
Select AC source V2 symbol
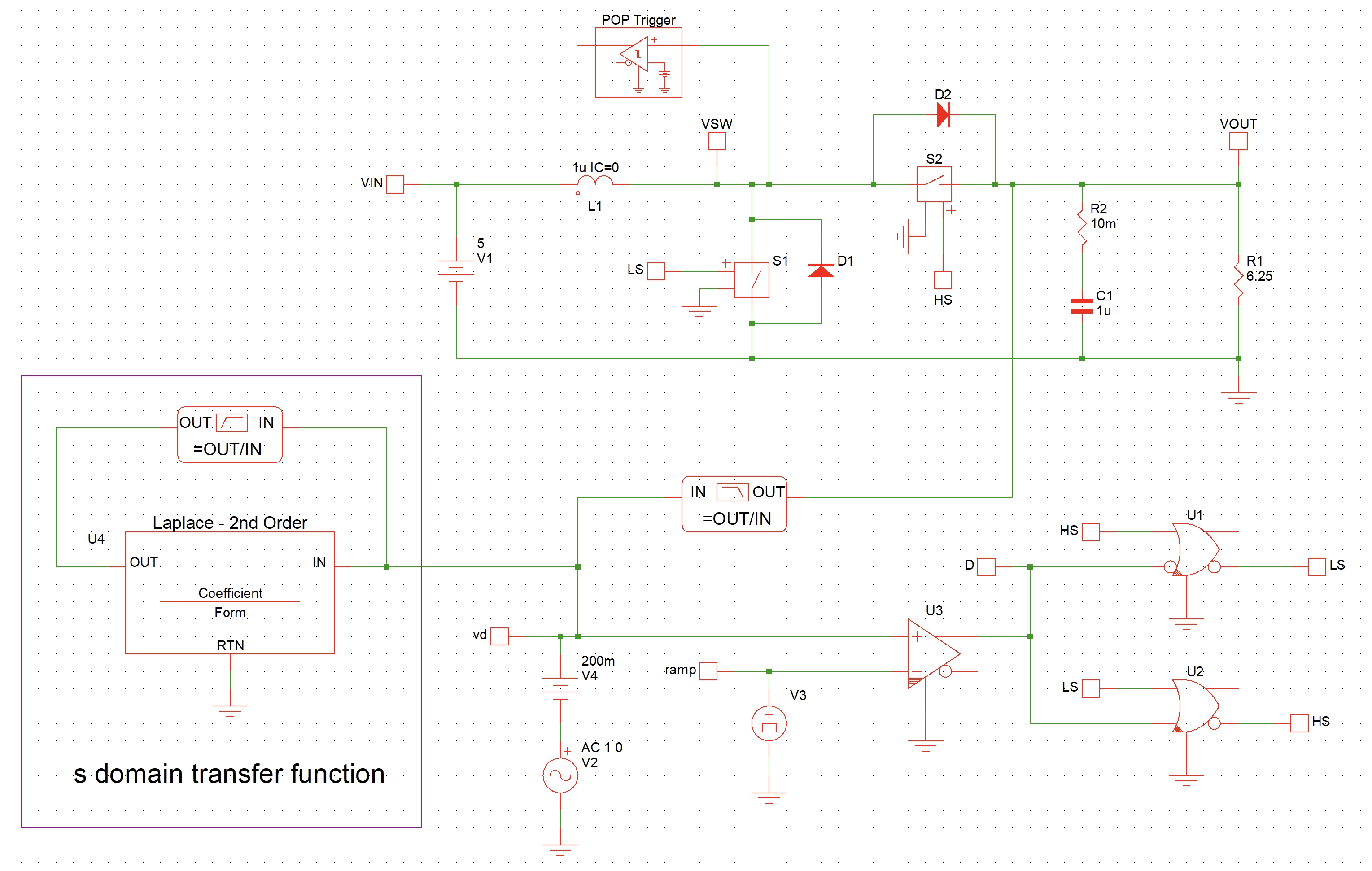pyautogui.click(x=560, y=775)
